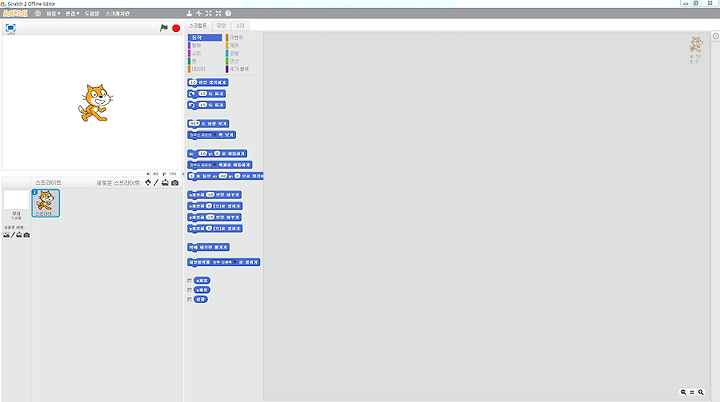Screen dimensions: 720x402
Task: Click the set x to 0 block
Action: click(214, 206)
